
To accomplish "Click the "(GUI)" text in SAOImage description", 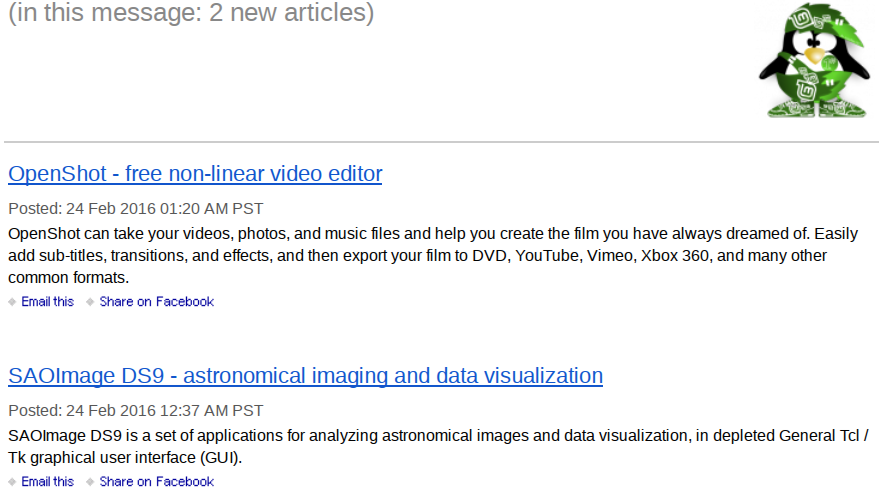I will 220,458.
